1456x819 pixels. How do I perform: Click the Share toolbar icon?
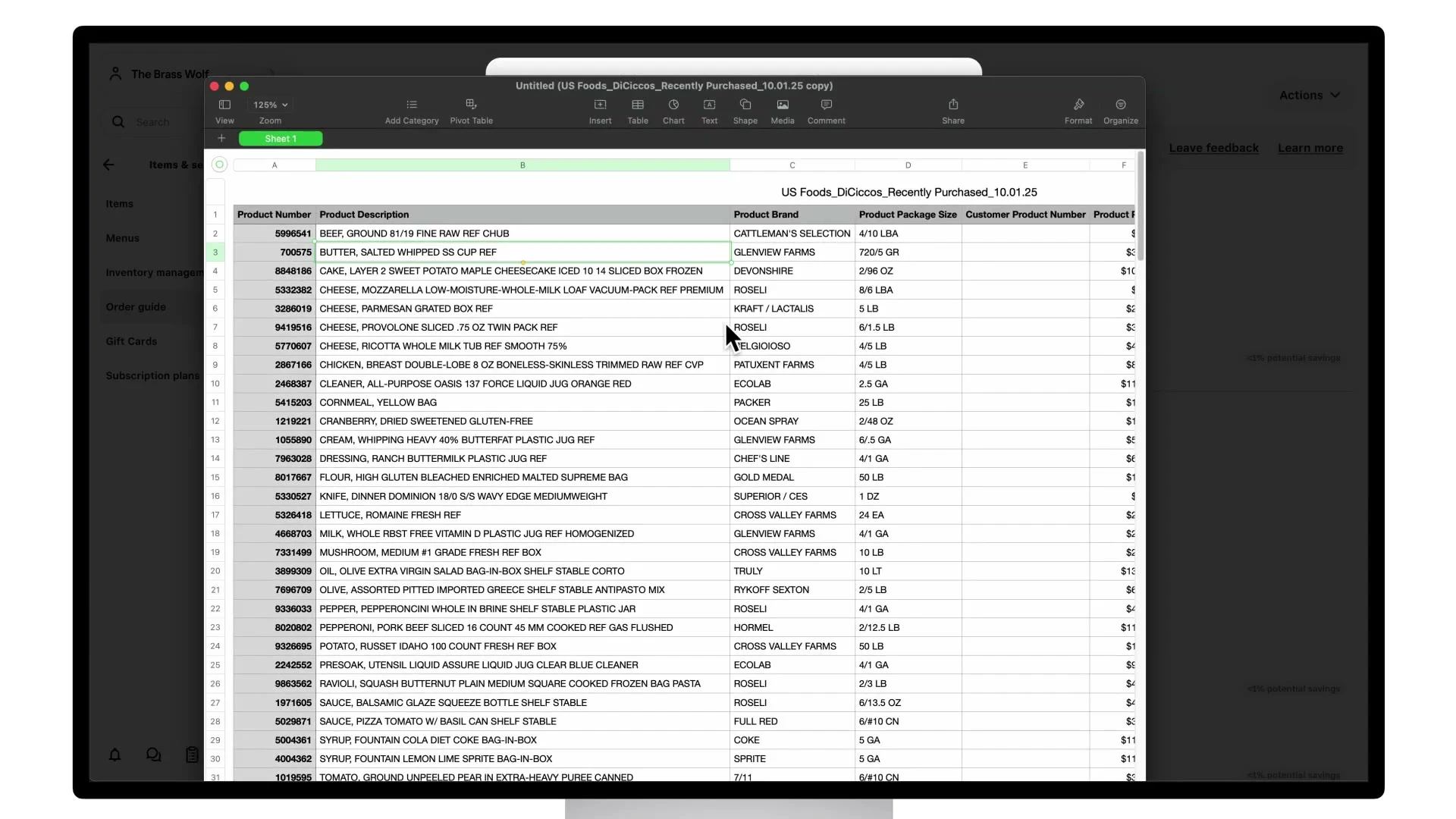(953, 105)
